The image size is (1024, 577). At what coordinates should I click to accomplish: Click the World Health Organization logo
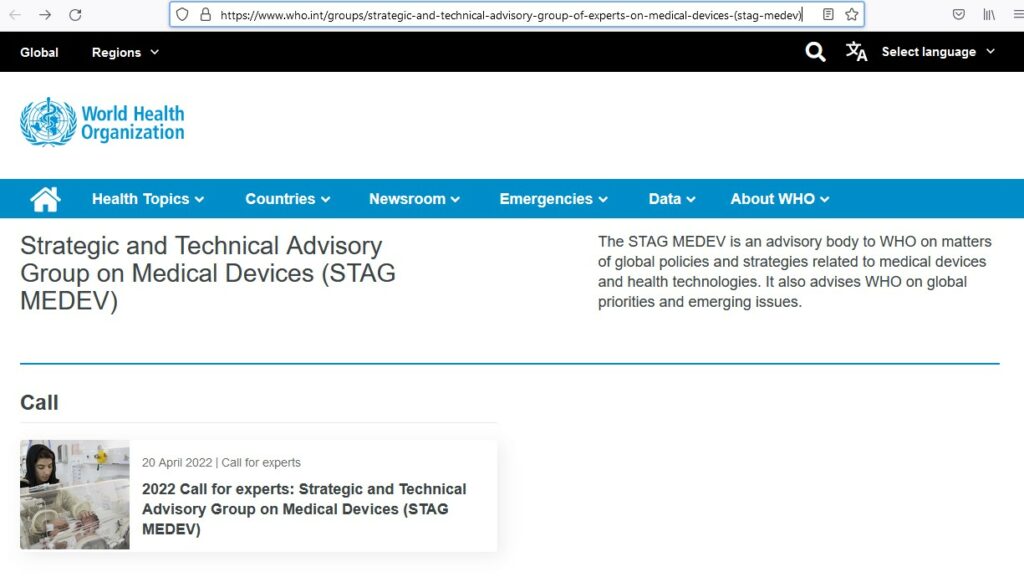click(102, 122)
